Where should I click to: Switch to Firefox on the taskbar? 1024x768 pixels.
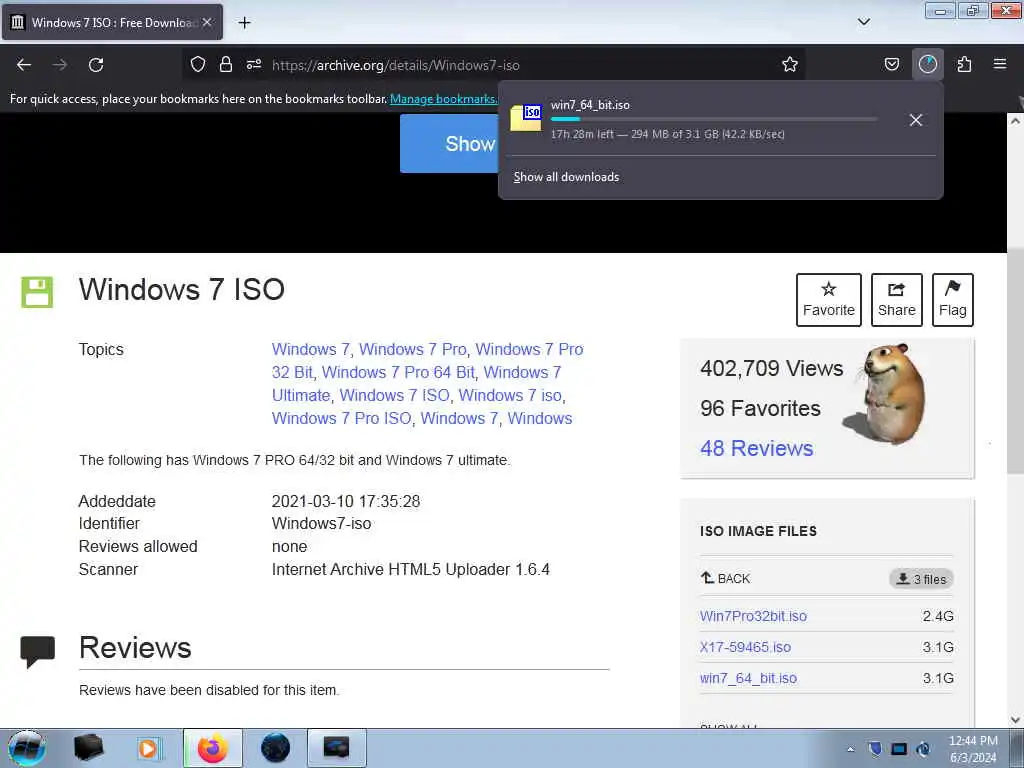pyautogui.click(x=212, y=748)
